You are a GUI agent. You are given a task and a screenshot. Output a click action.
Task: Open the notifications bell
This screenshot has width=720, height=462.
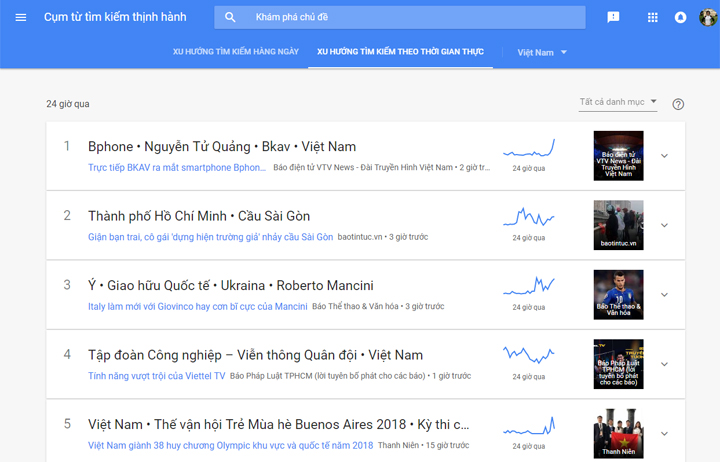681,17
